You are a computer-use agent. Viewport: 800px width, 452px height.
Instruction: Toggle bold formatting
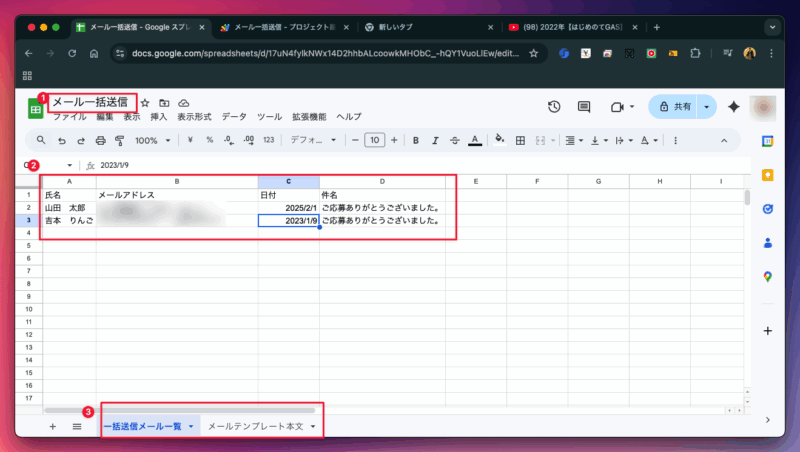[415, 140]
